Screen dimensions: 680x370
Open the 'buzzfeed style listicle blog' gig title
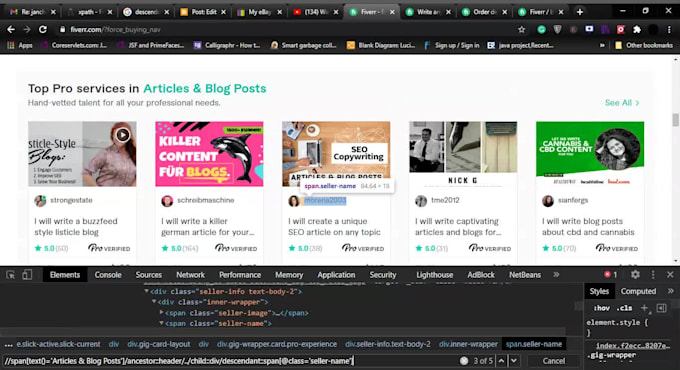pos(76,226)
